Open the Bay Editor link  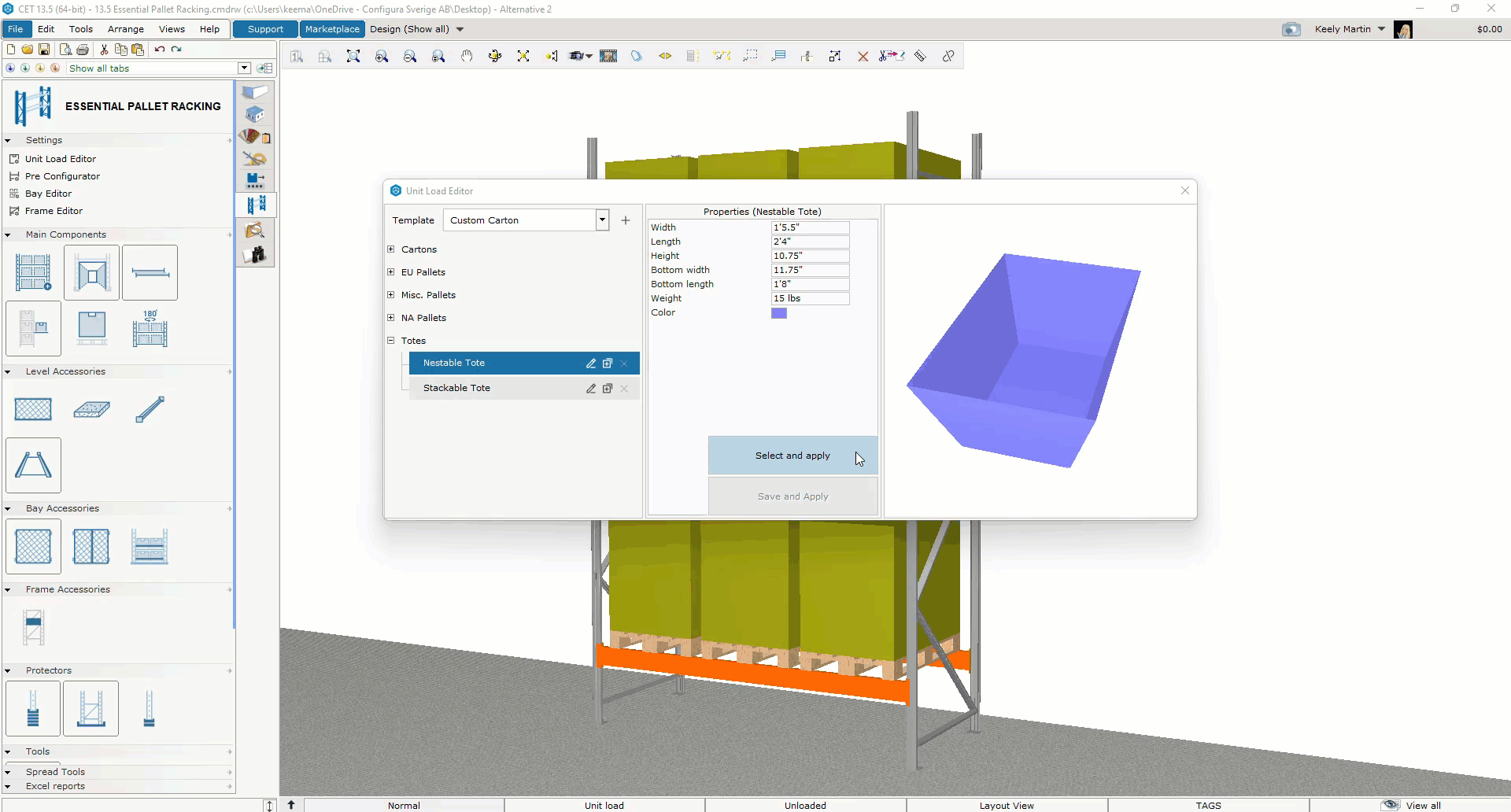click(x=48, y=194)
